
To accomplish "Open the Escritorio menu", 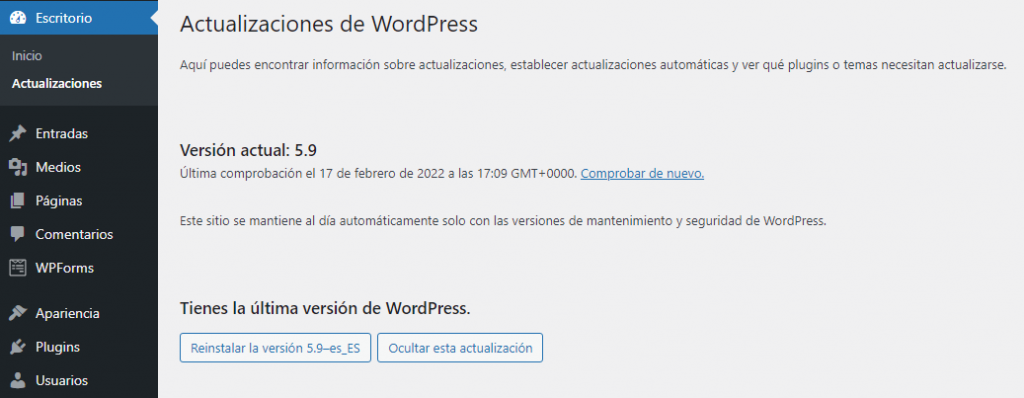I will (78, 18).
